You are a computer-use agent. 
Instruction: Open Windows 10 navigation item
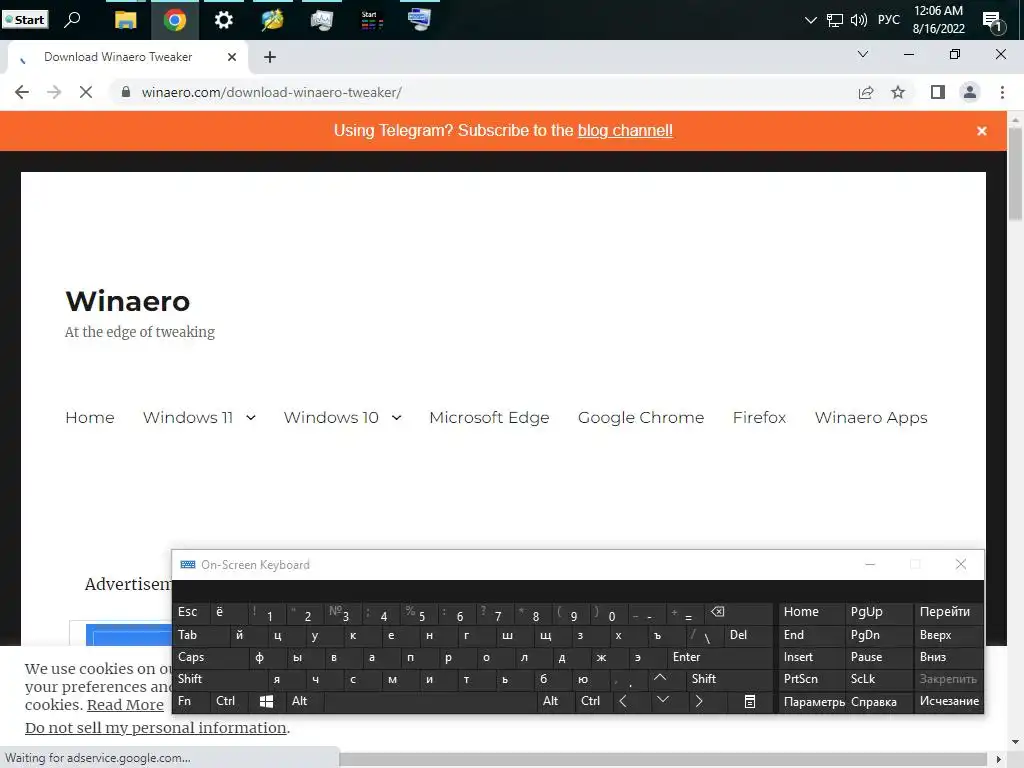[x=331, y=417]
